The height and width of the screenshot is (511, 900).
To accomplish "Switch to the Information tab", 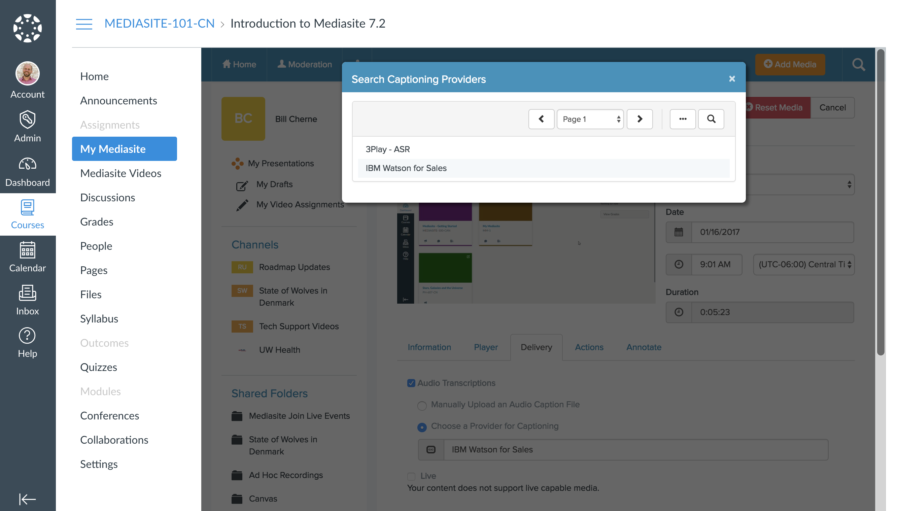I will [x=429, y=347].
